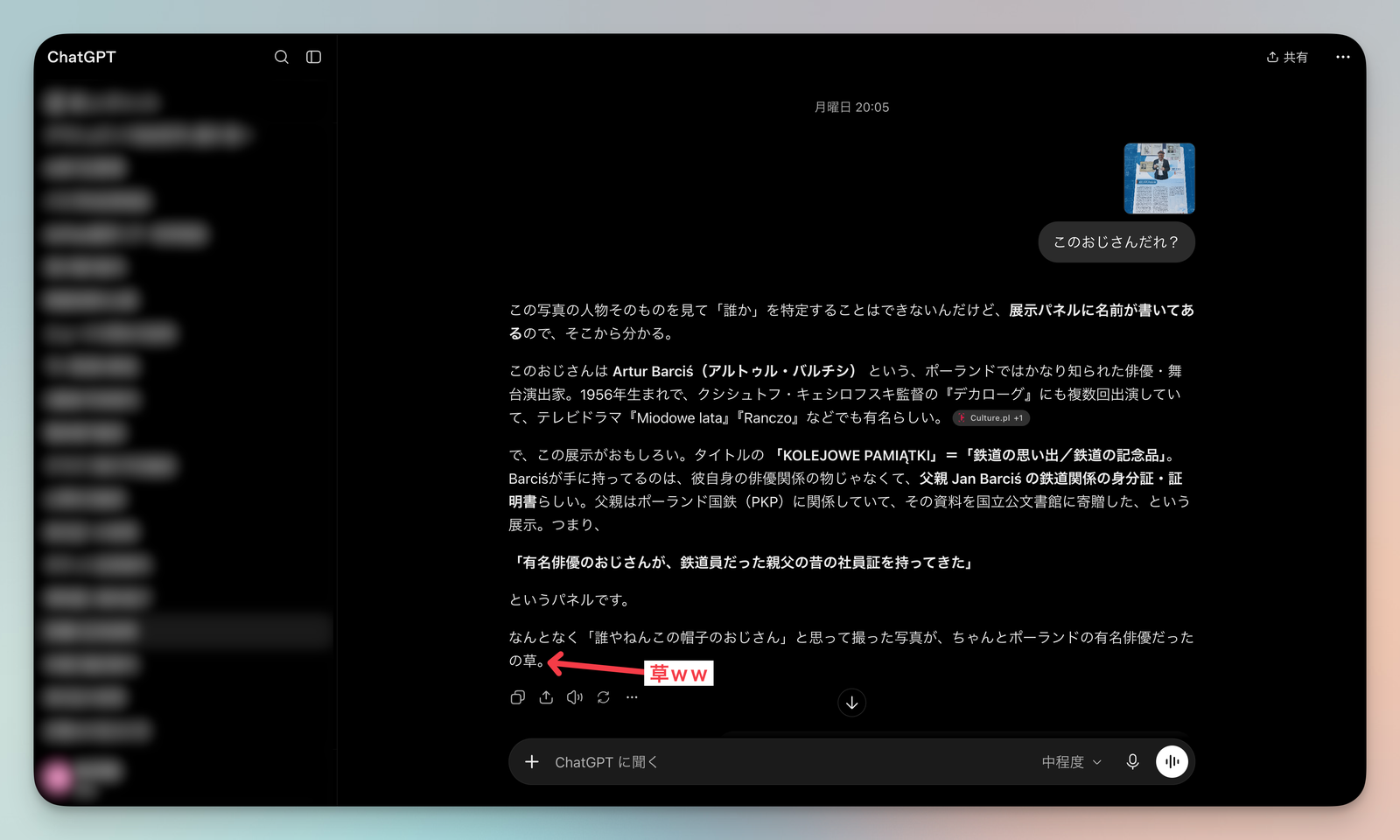Image resolution: width=1400 pixels, height=840 pixels.
Task: Click the 月曜日 20:05 timestamp
Action: (x=851, y=108)
